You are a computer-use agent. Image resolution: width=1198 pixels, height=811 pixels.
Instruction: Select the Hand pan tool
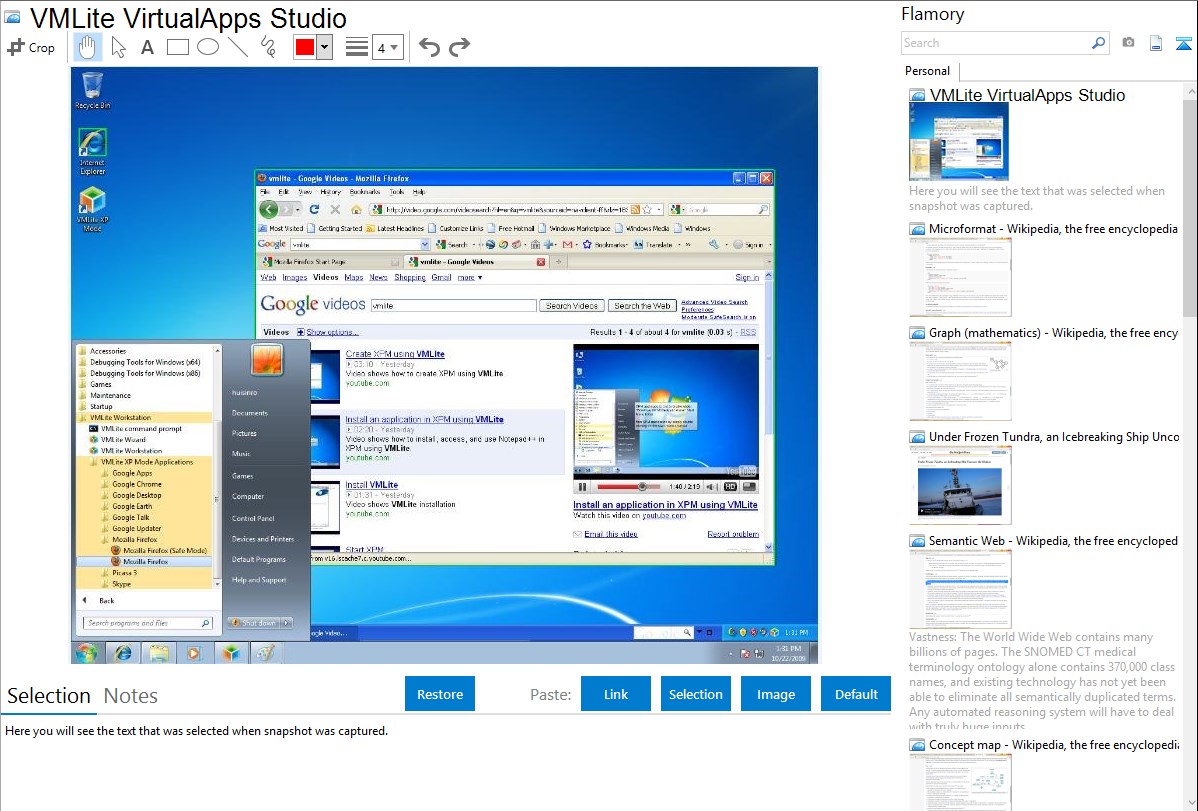[x=87, y=47]
